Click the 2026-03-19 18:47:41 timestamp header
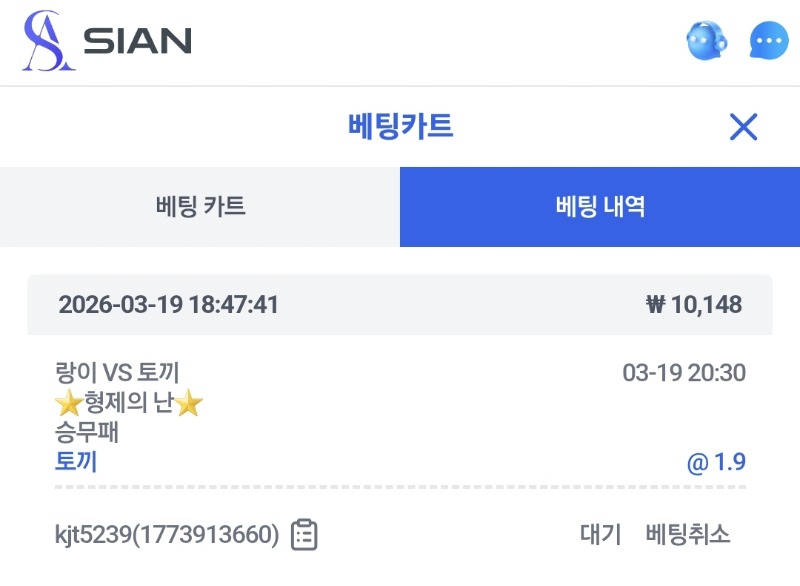Image resolution: width=800 pixels, height=586 pixels. (168, 305)
